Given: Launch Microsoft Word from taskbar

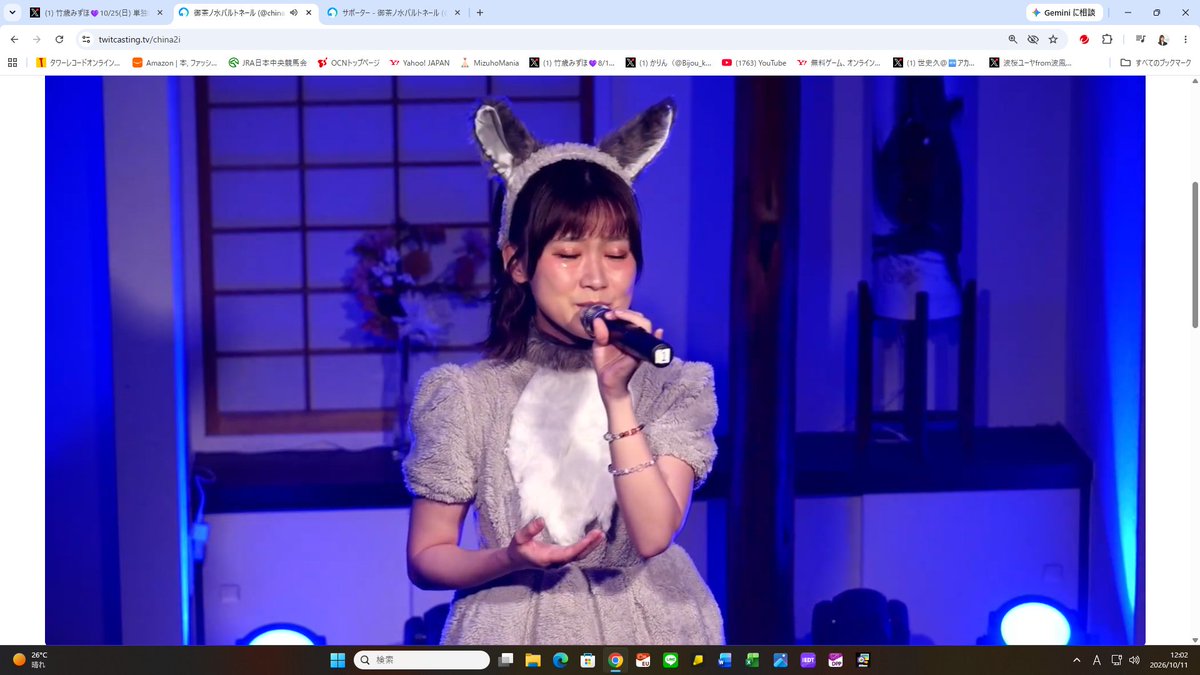Looking at the screenshot, I should pyautogui.click(x=725, y=660).
